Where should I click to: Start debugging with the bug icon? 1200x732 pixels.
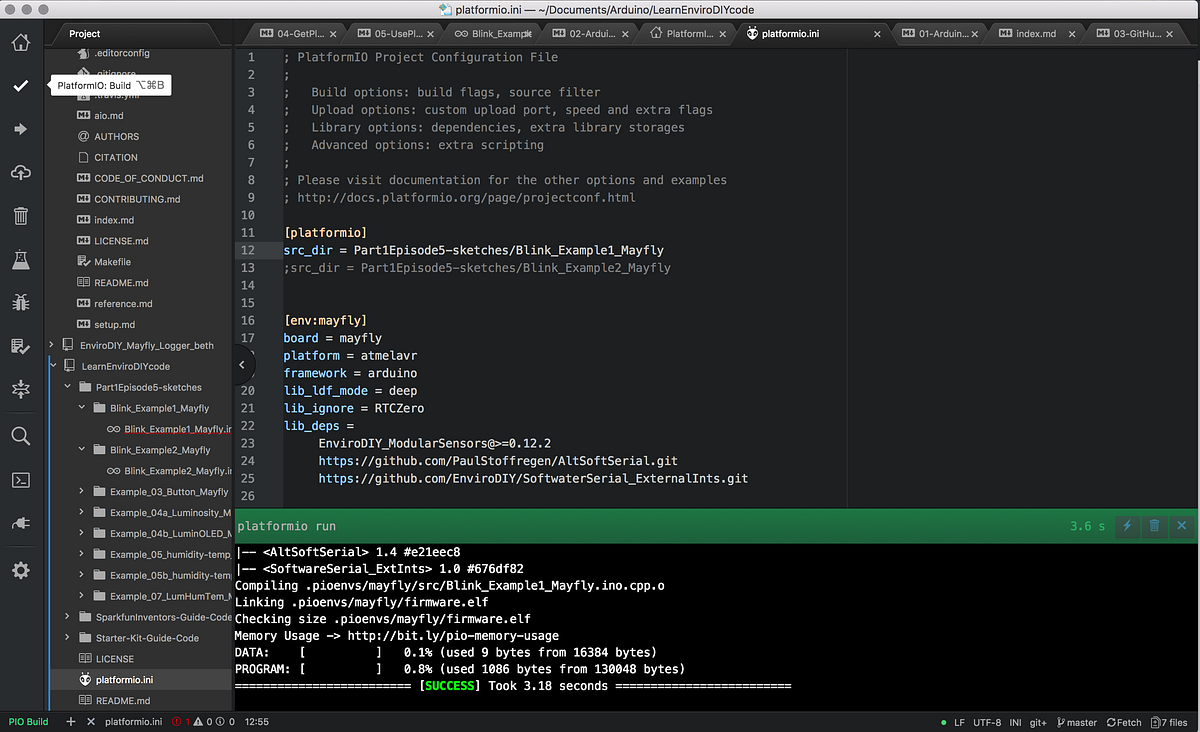(x=20, y=302)
